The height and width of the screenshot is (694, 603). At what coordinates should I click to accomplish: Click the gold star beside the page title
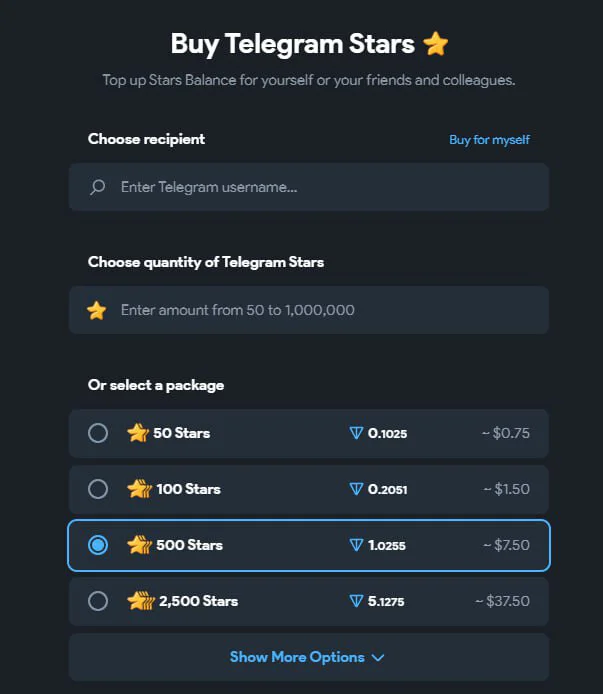[x=436, y=43]
